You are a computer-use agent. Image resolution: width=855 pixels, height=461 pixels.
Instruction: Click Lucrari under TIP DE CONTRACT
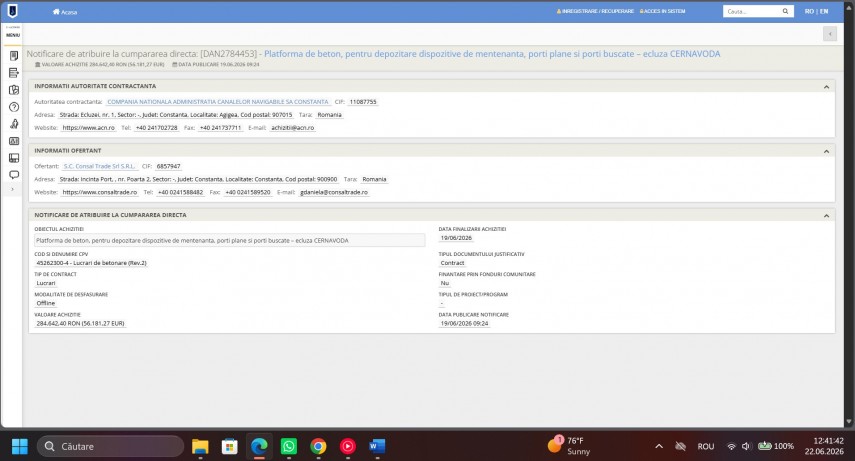46,283
